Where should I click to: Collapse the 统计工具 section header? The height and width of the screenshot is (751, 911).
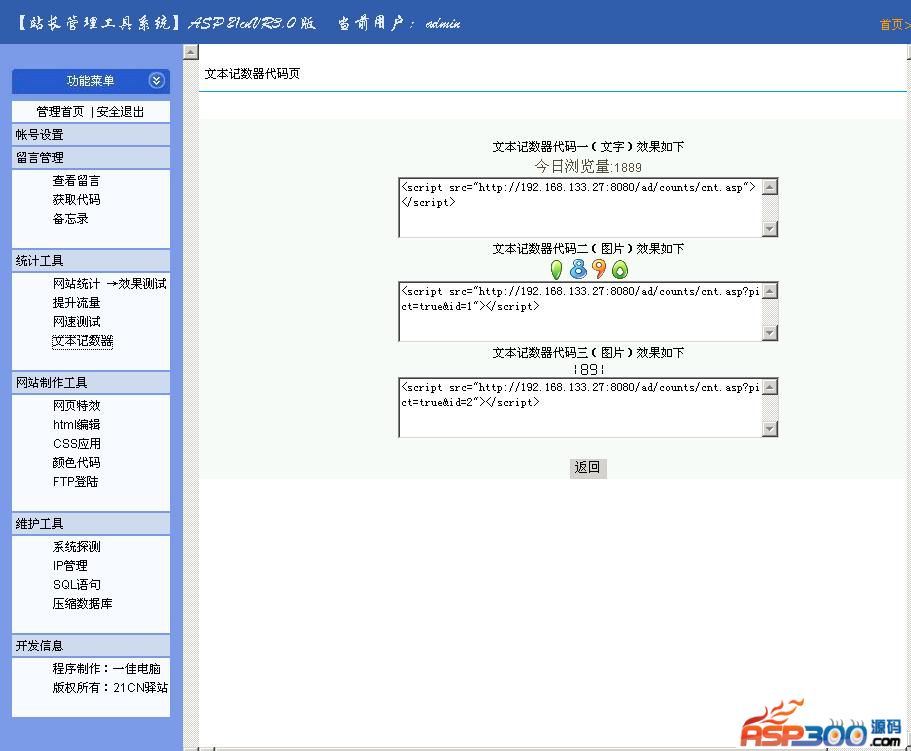[x=91, y=261]
